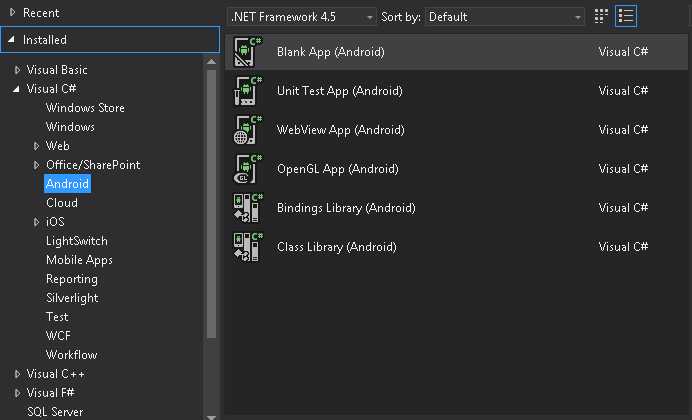Select the Bindings Library (Android) icon
The height and width of the screenshot is (420, 692).
pyautogui.click(x=248, y=208)
